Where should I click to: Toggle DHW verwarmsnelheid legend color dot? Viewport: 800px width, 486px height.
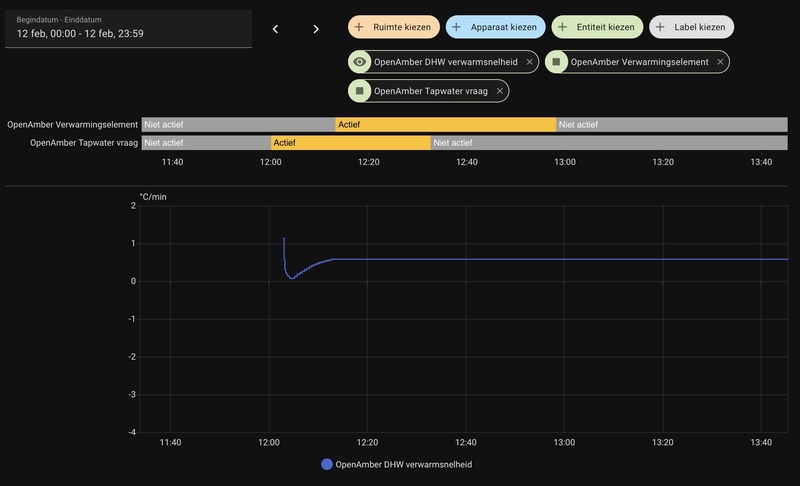327,465
